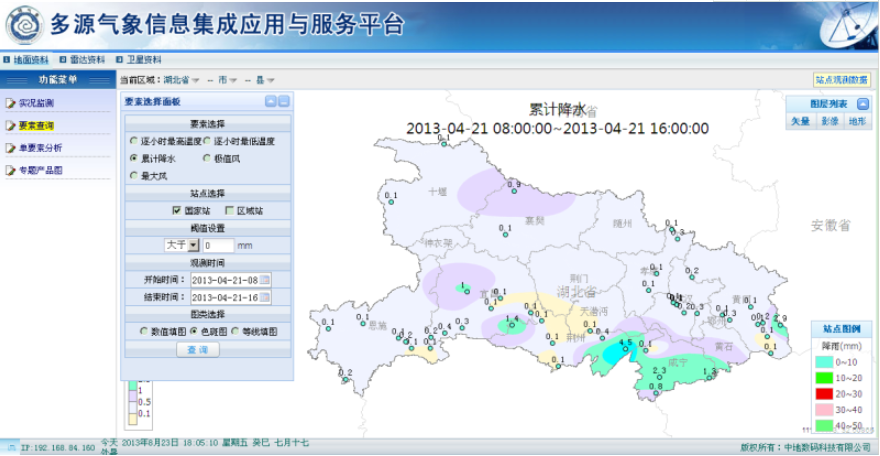Viewport: 880px width, 456px height.
Task: Collapse the 图层列表 panel
Action: [x=862, y=104]
